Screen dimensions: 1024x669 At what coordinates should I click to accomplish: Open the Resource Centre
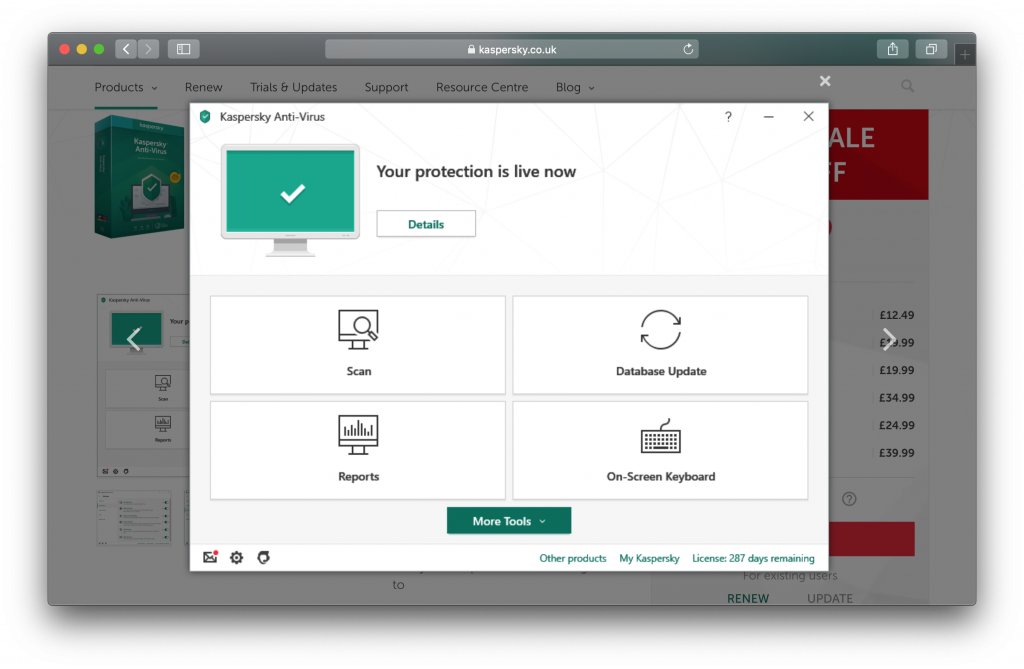pos(482,87)
